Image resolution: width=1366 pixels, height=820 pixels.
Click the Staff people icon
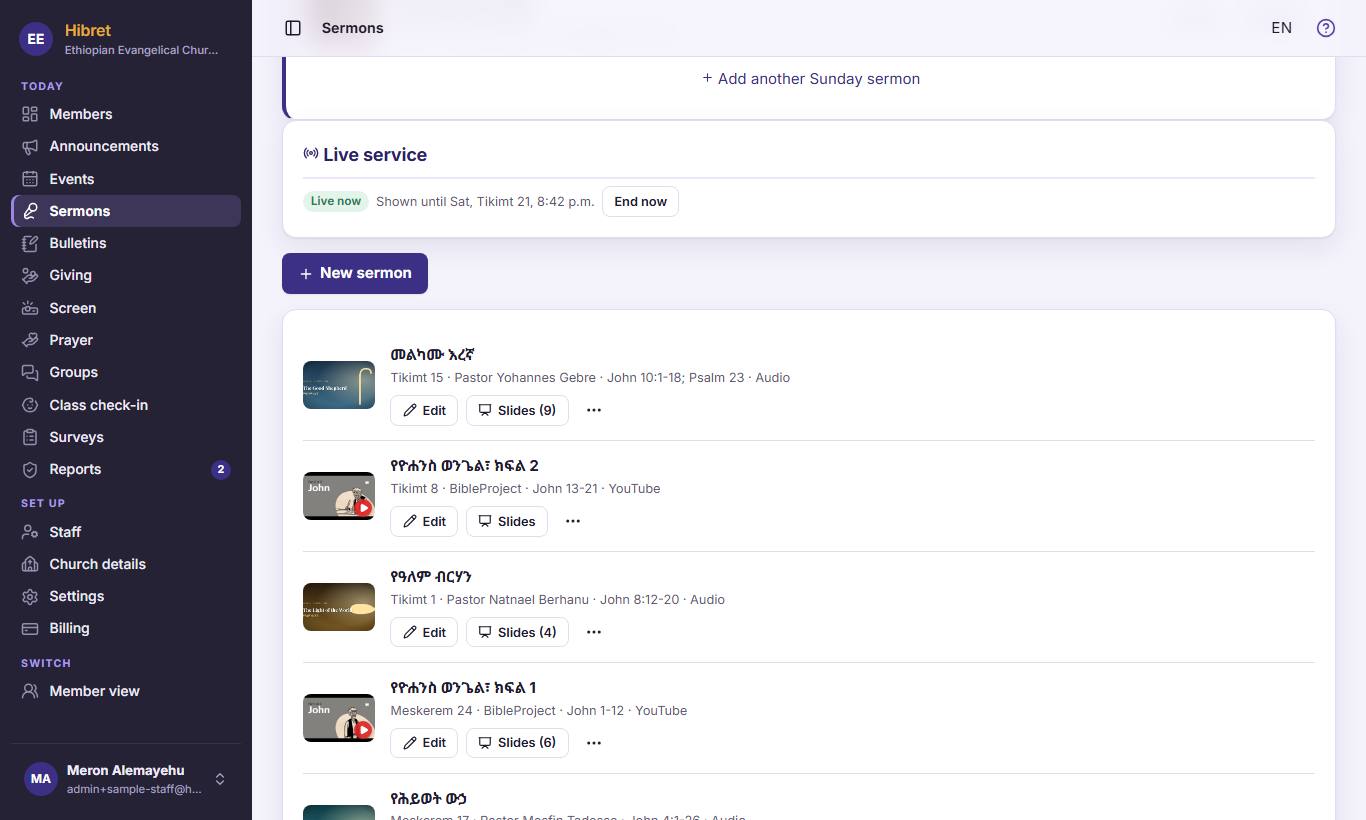[30, 532]
